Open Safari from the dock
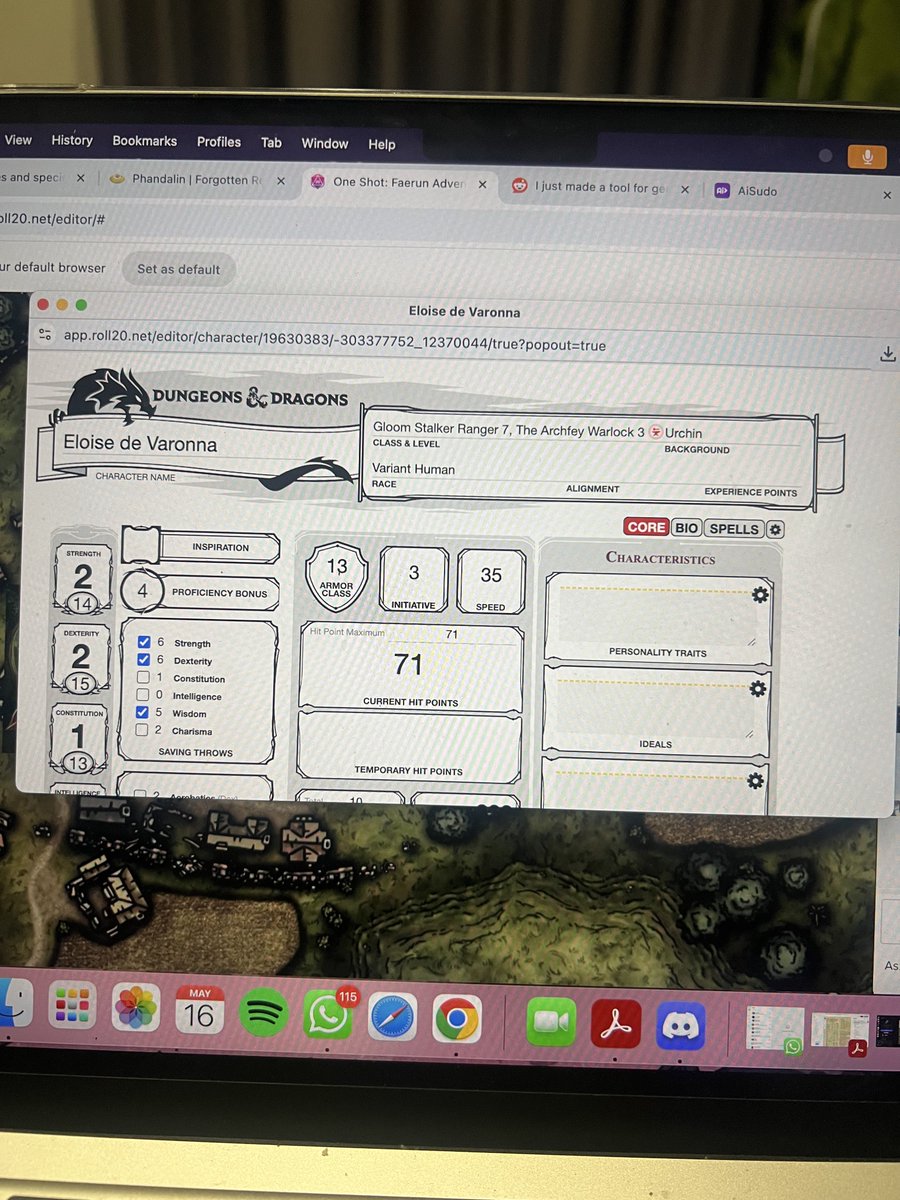The image size is (900, 1200). click(393, 1018)
